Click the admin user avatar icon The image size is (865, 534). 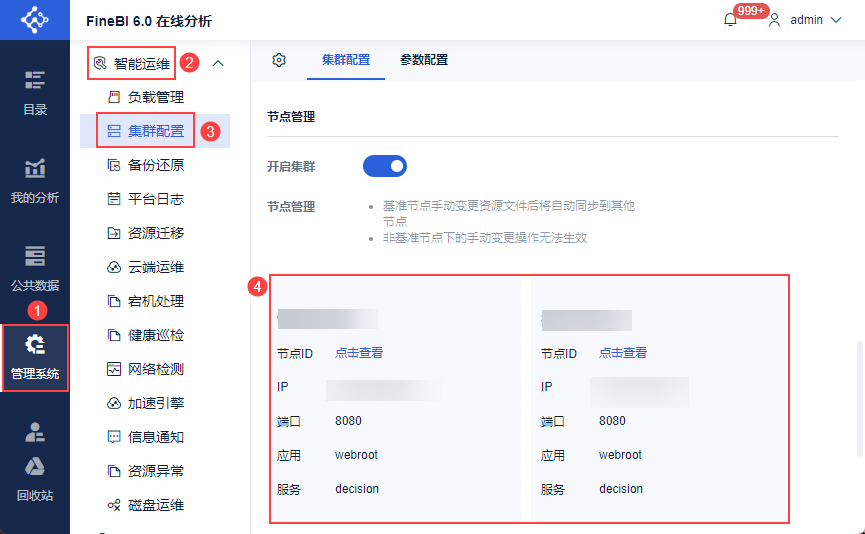(x=774, y=20)
